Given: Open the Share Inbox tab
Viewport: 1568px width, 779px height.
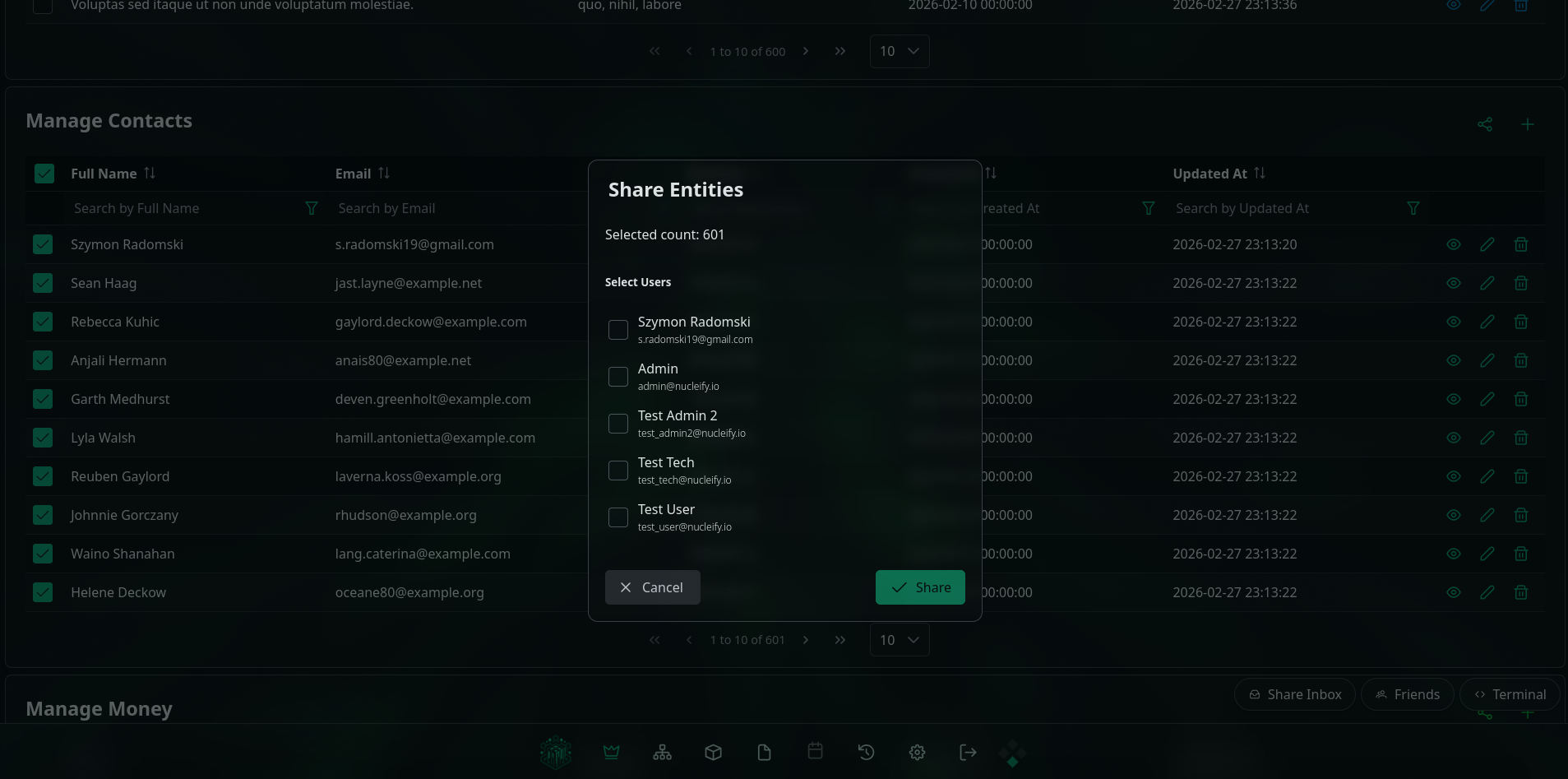Looking at the screenshot, I should point(1294,694).
